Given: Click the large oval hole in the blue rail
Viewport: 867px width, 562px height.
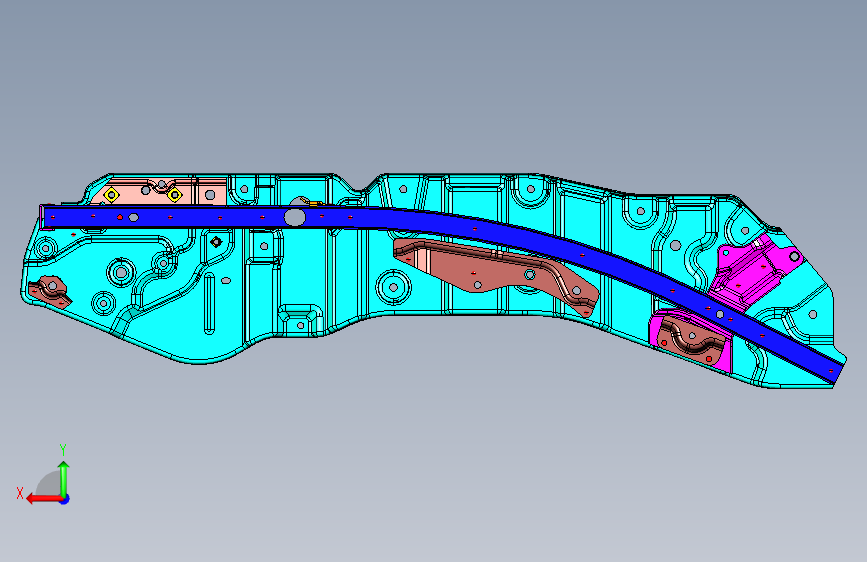Looking at the screenshot, I should point(295,217).
